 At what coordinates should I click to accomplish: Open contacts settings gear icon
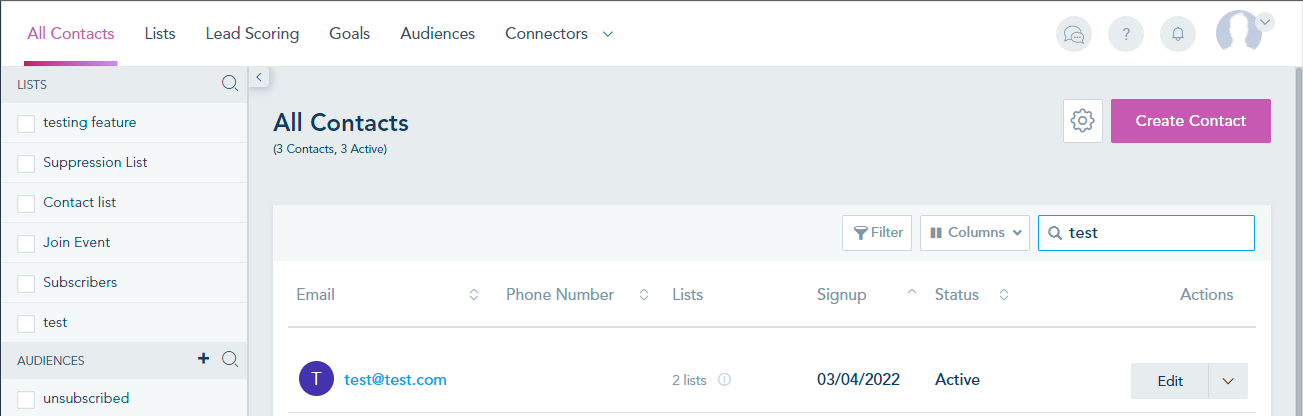tap(1082, 121)
